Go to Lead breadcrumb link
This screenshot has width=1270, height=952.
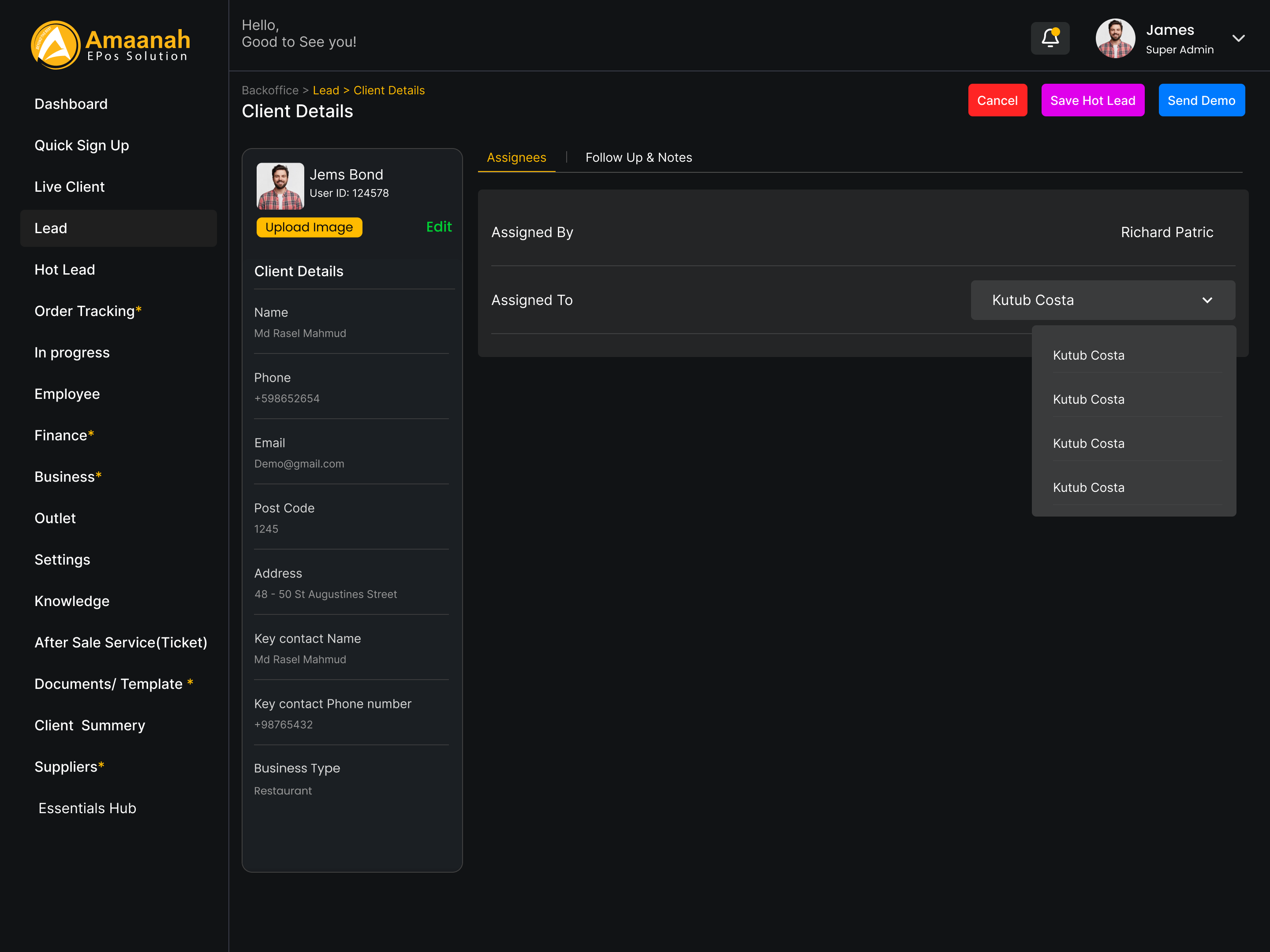click(325, 90)
